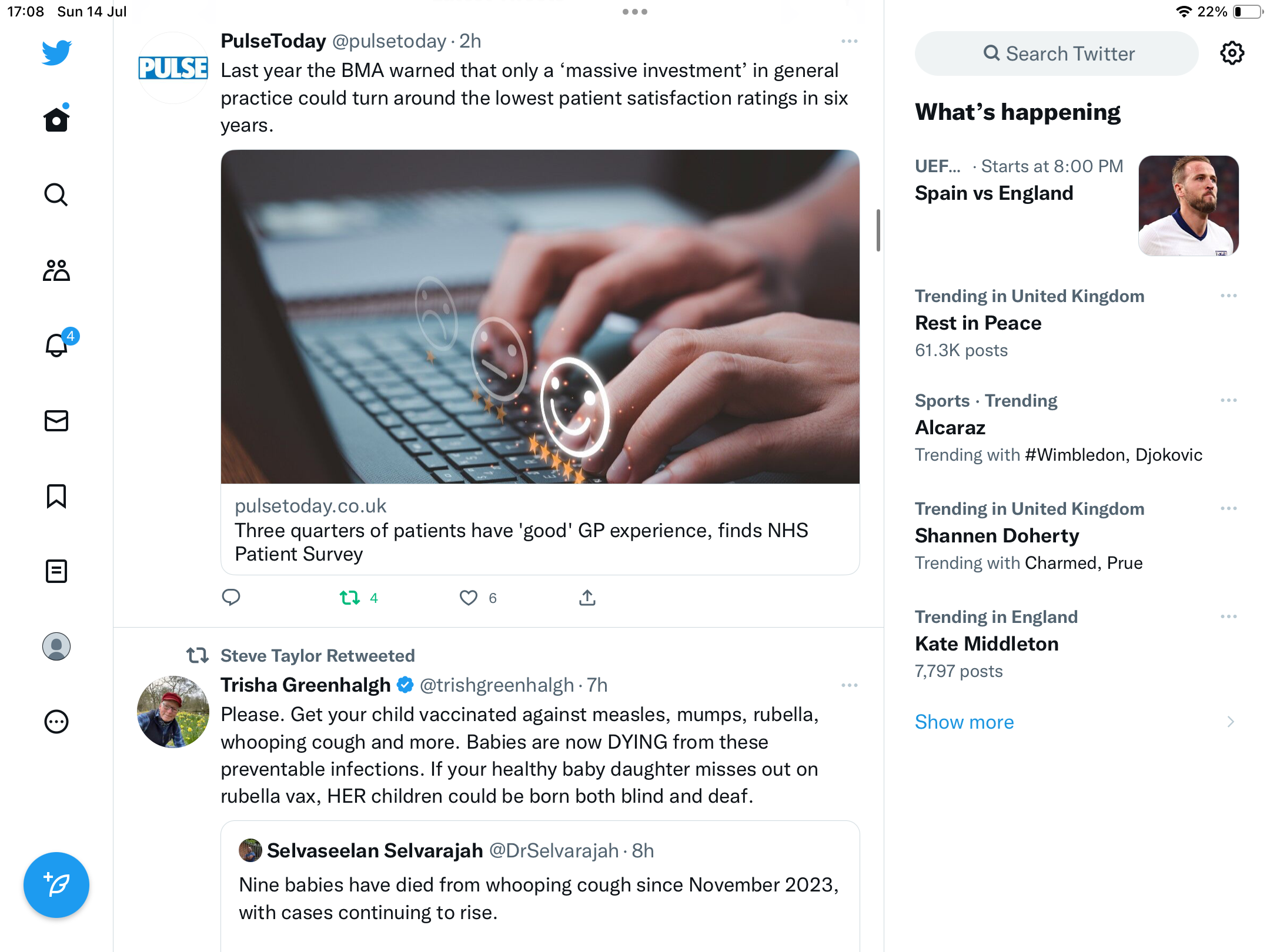This screenshot has width=1270, height=952.
Task: Open more options for Trisha Greenhalgh tweet
Action: [x=849, y=685]
